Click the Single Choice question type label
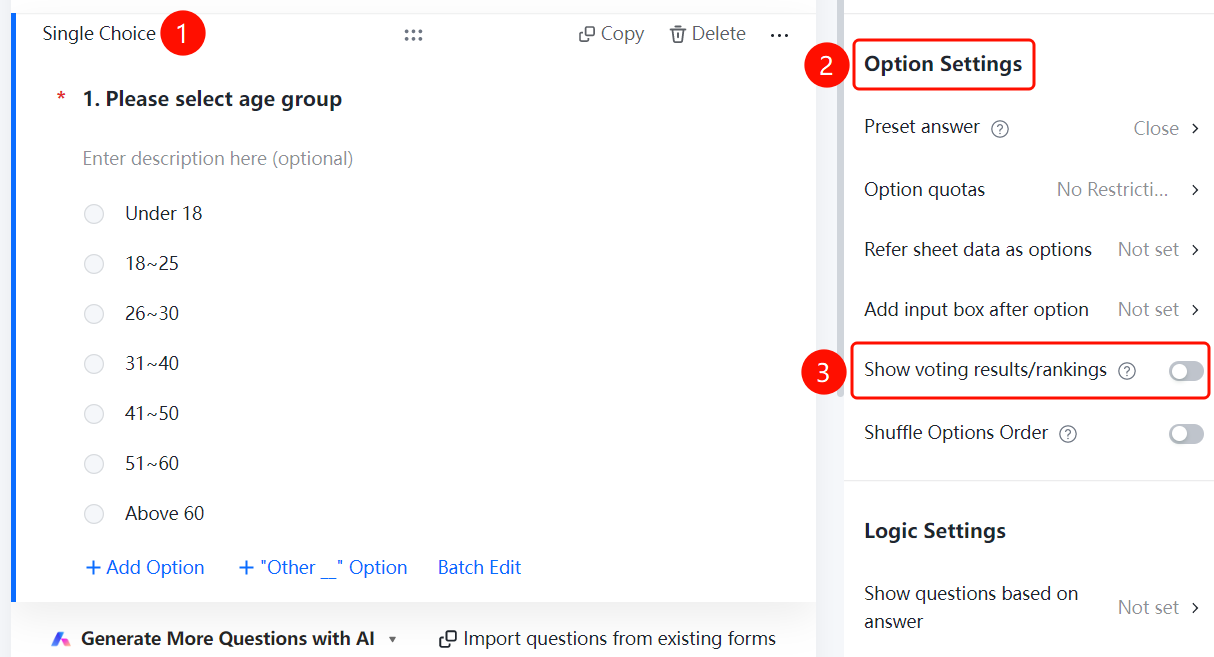Image resolution: width=1214 pixels, height=657 pixels. pos(99,34)
